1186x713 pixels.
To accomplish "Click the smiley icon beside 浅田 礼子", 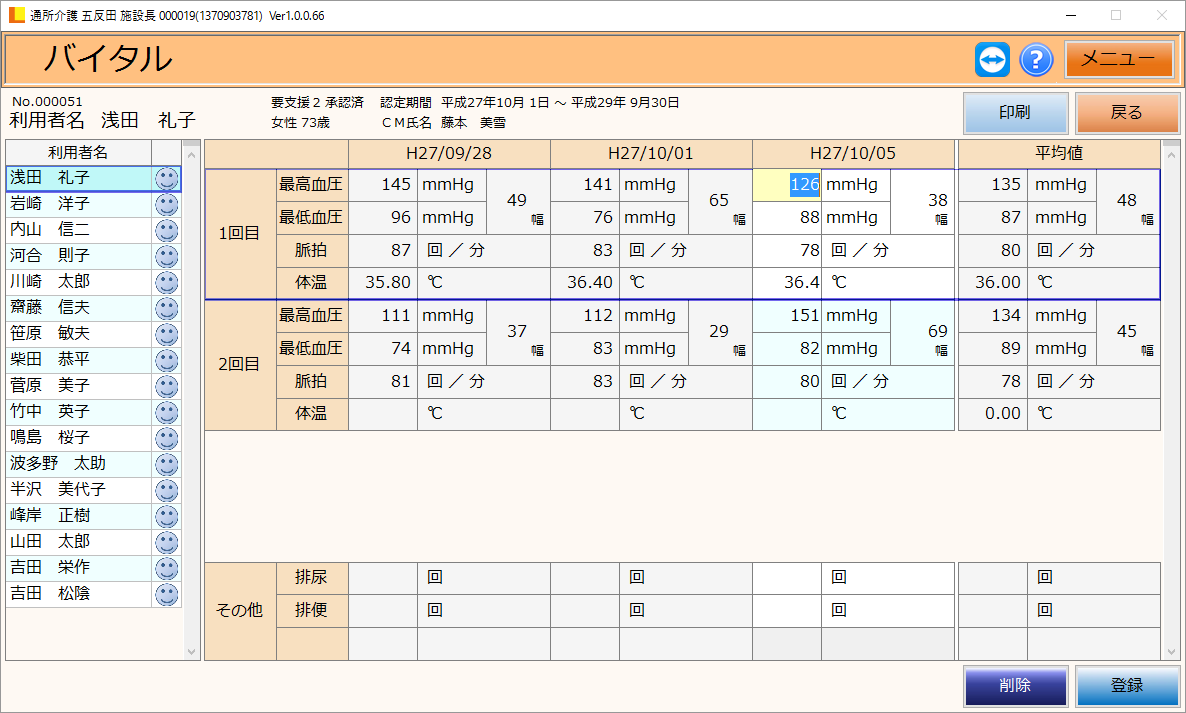I will point(166,178).
